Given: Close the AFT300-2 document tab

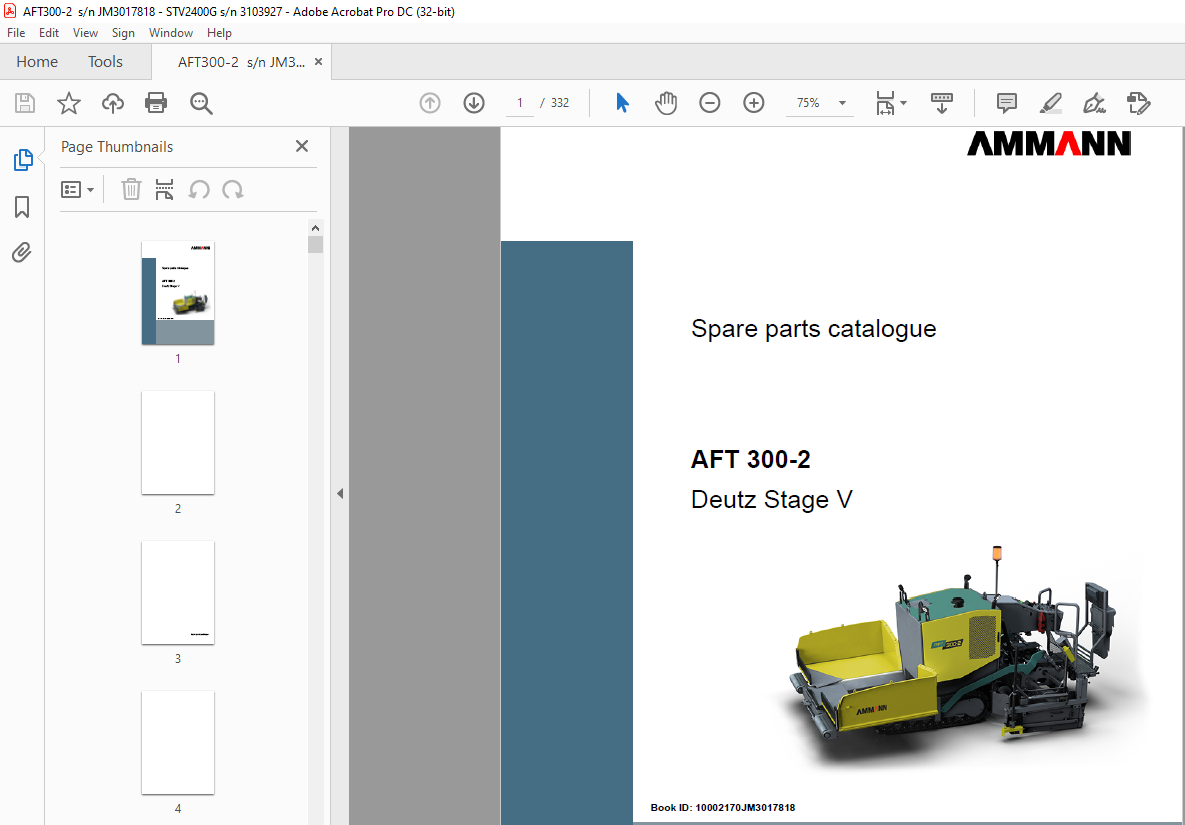Looking at the screenshot, I should pyautogui.click(x=318, y=62).
